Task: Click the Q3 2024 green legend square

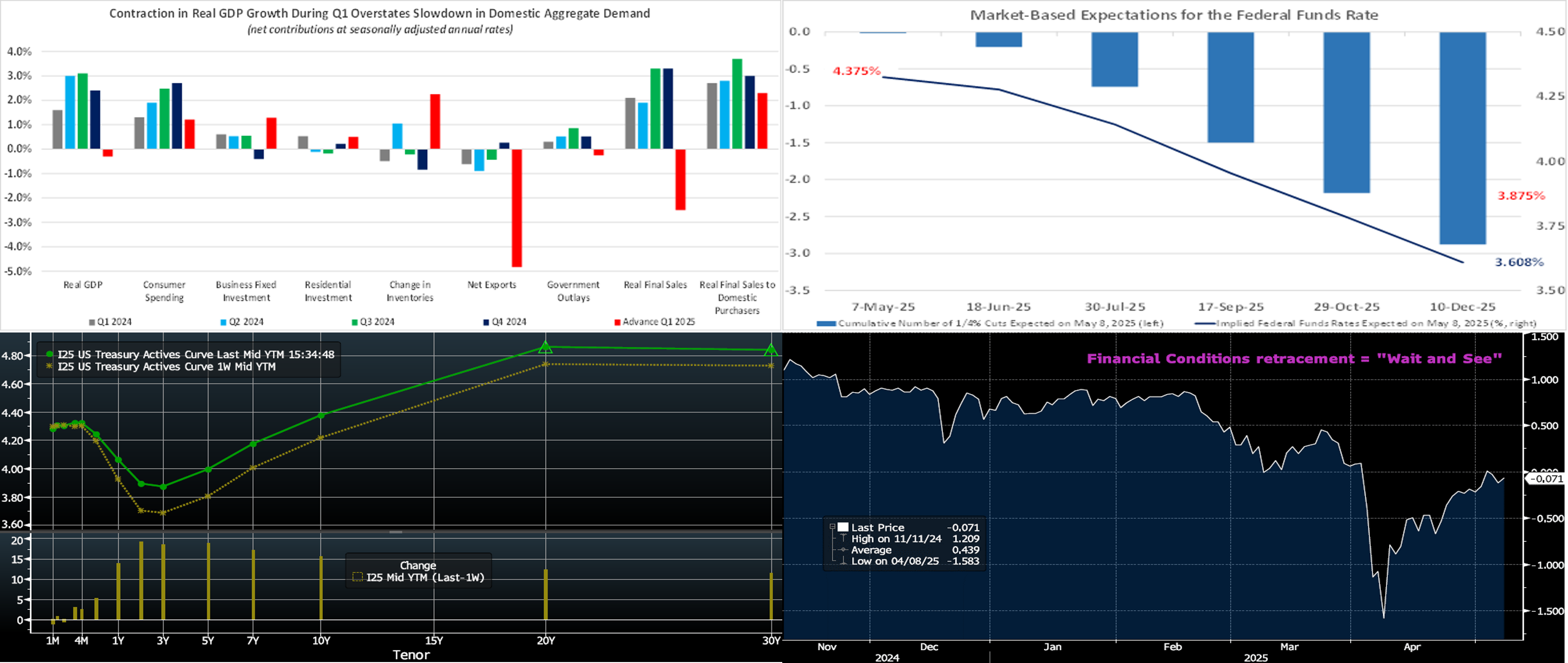Action: [354, 322]
